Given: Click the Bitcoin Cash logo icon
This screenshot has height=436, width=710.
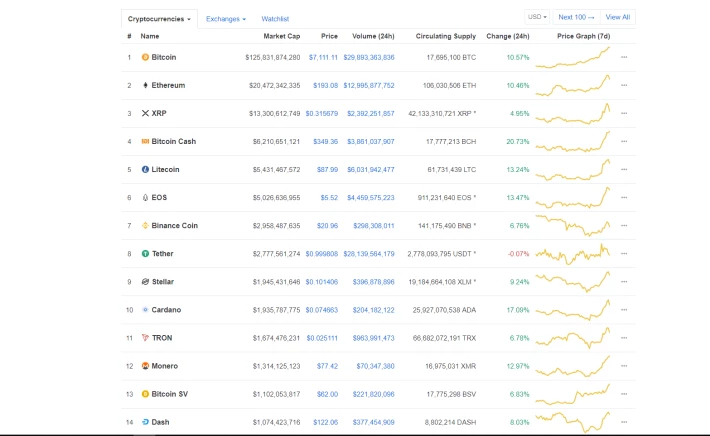Looking at the screenshot, I should (x=145, y=141).
